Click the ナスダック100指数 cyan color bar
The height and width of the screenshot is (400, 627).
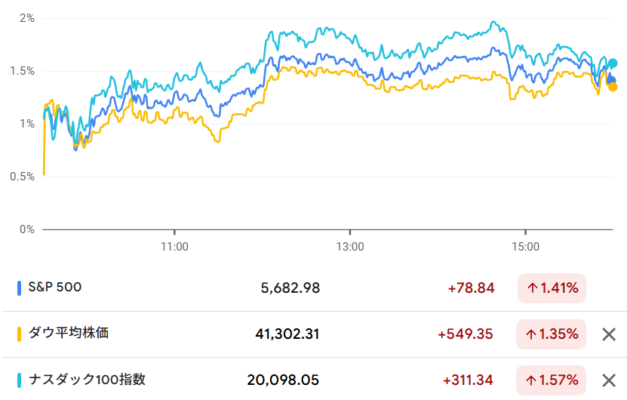coord(19,380)
